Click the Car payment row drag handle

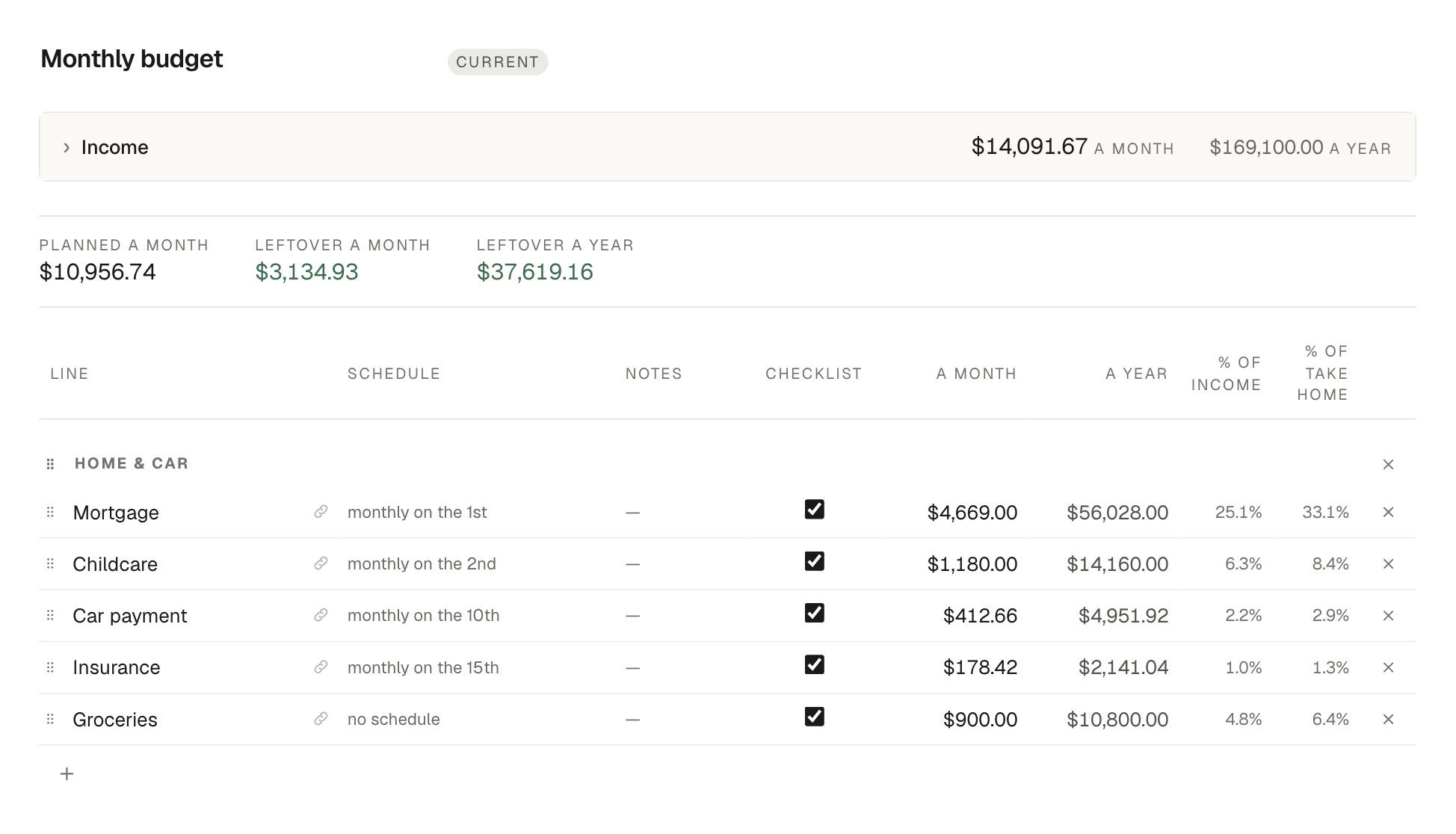point(50,615)
